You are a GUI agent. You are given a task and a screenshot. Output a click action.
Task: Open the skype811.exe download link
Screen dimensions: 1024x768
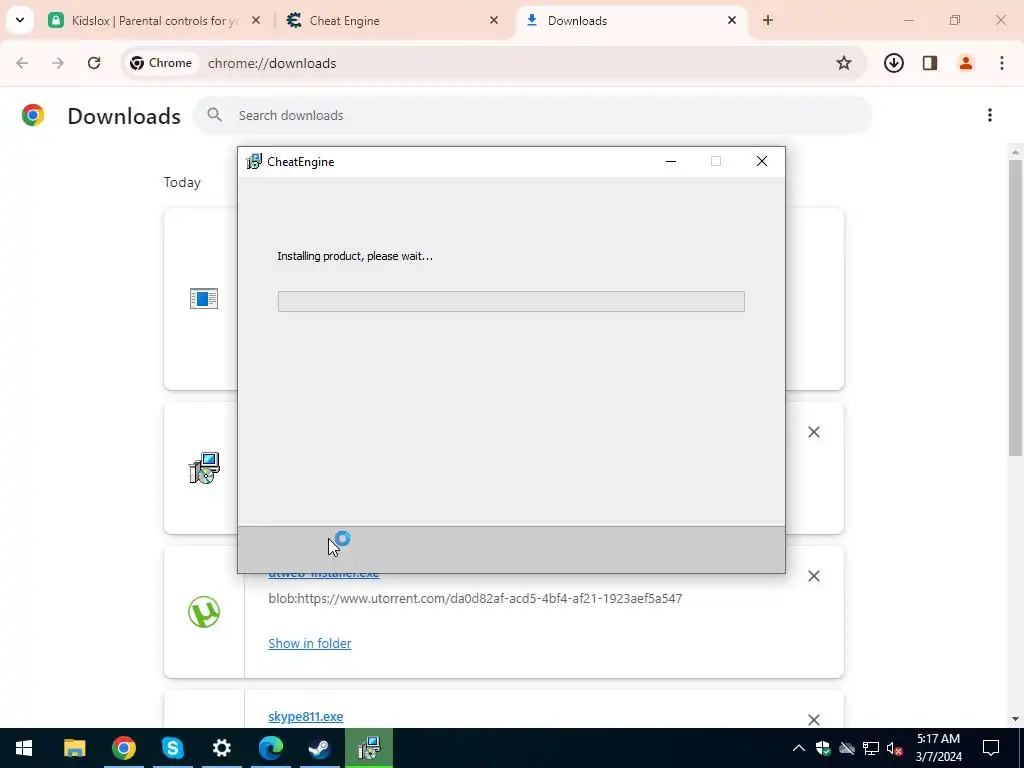coord(306,716)
